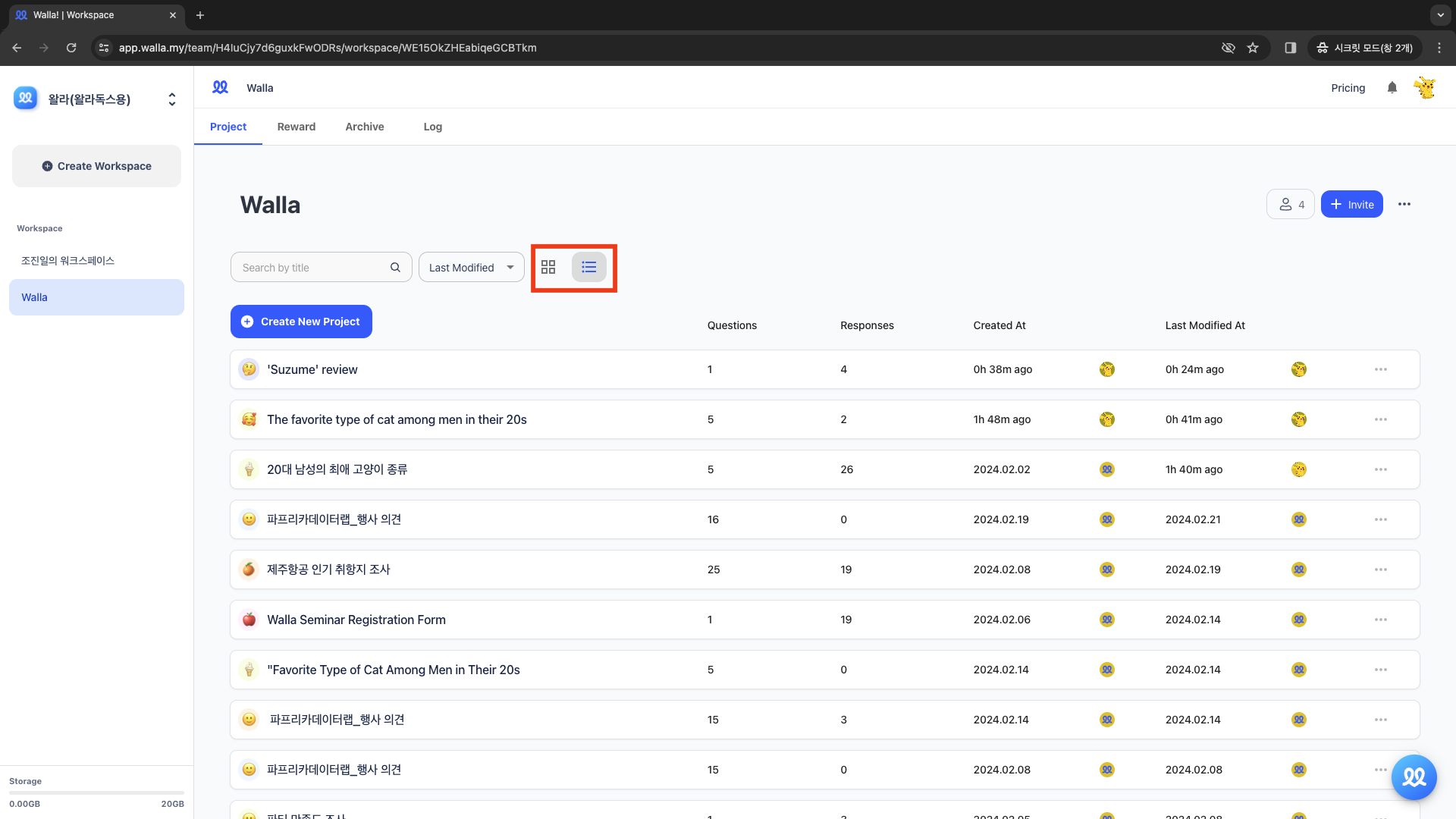
Task: Open options for 'Suzume' review row
Action: (x=1381, y=369)
